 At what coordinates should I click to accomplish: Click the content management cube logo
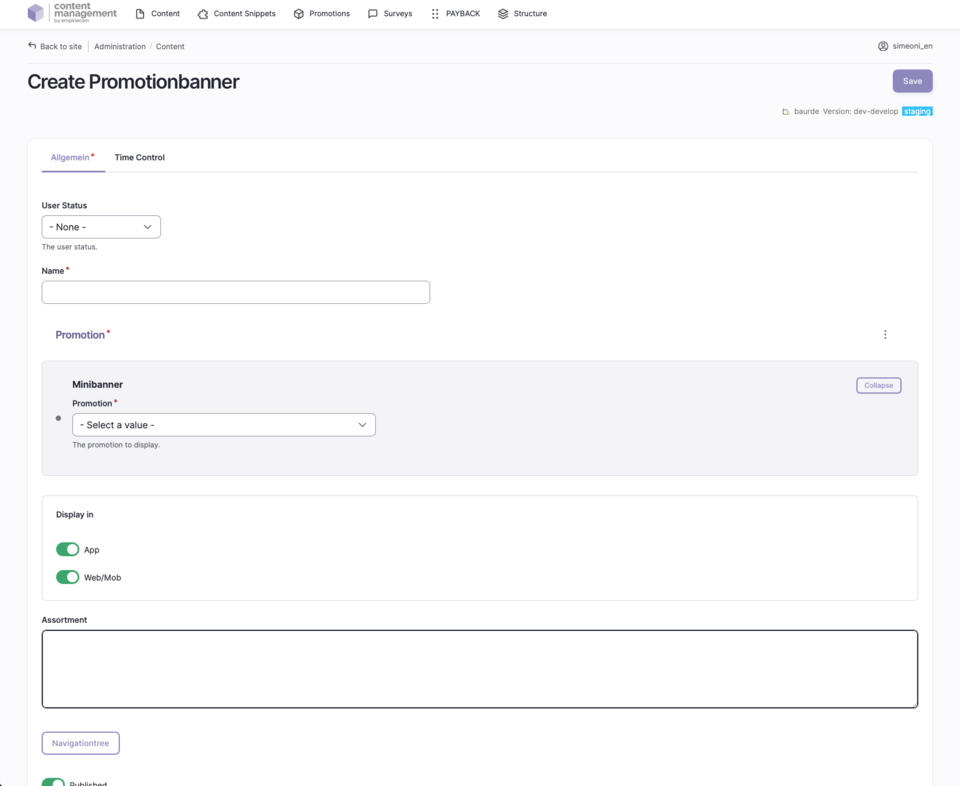pos(36,13)
